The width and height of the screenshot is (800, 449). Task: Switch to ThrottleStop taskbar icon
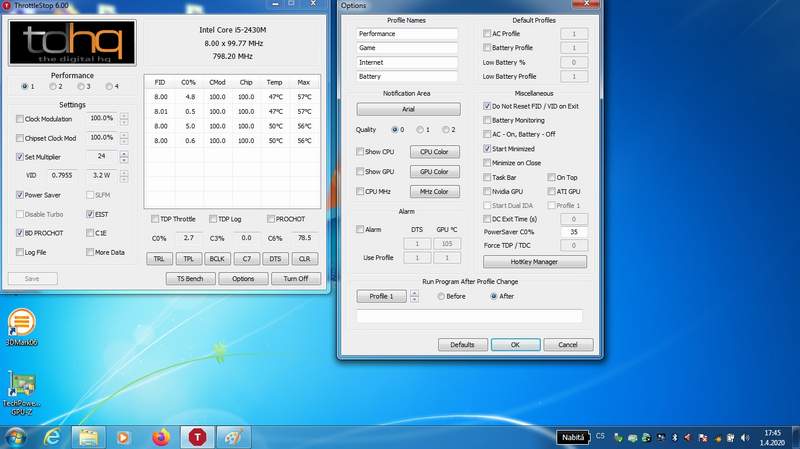pos(196,437)
